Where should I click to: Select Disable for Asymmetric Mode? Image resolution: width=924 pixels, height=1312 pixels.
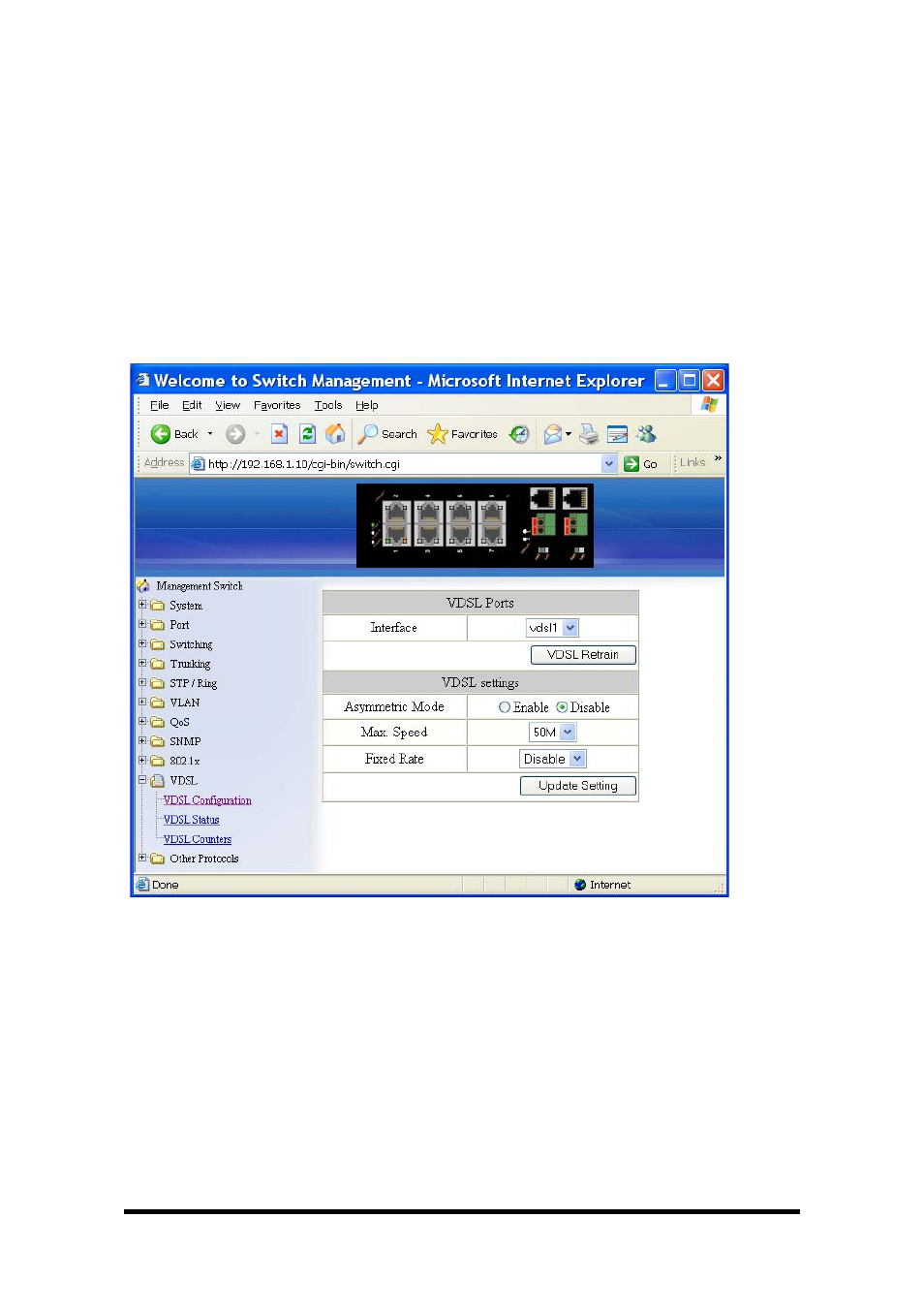pos(562,707)
